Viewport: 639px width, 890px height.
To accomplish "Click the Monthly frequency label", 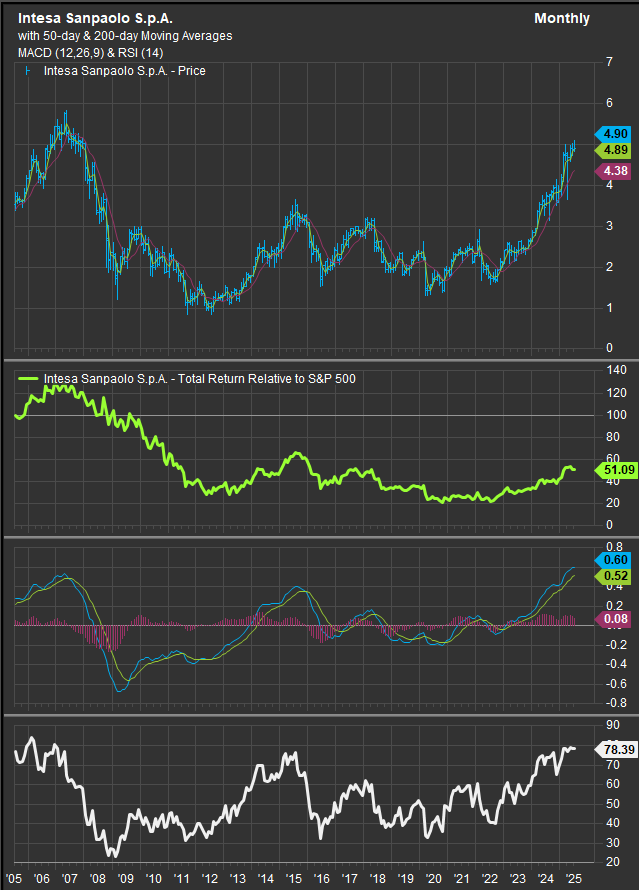I will pos(562,18).
